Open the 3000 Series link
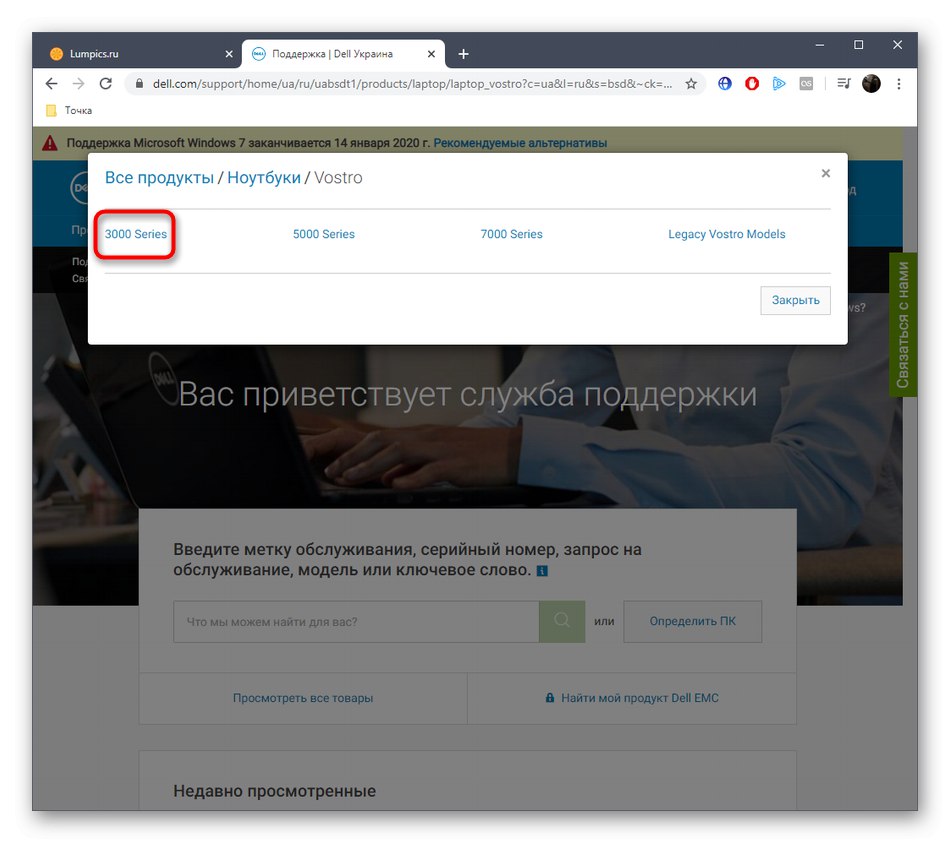The height and width of the screenshot is (843, 950). coord(135,233)
